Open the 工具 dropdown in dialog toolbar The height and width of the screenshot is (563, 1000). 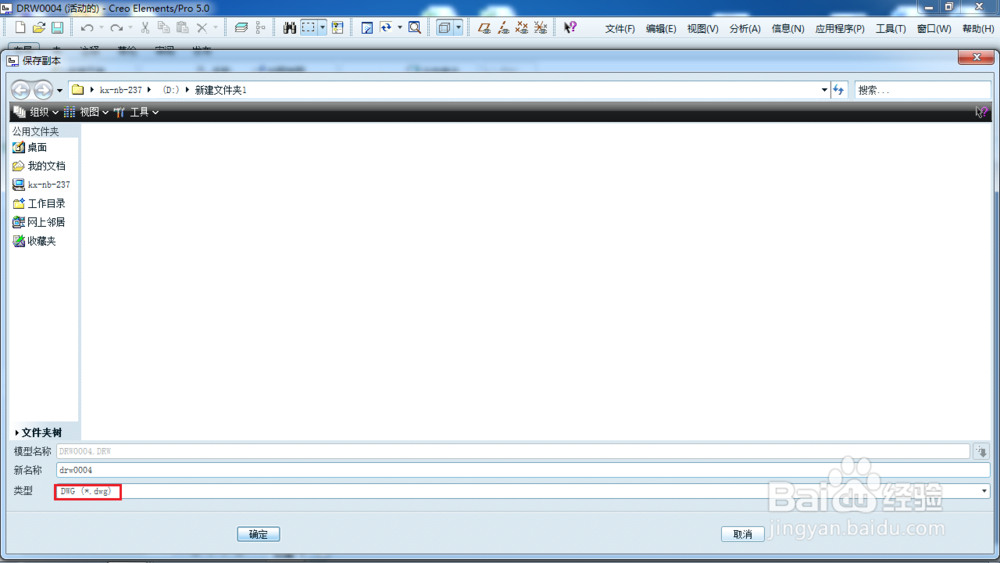coord(136,112)
